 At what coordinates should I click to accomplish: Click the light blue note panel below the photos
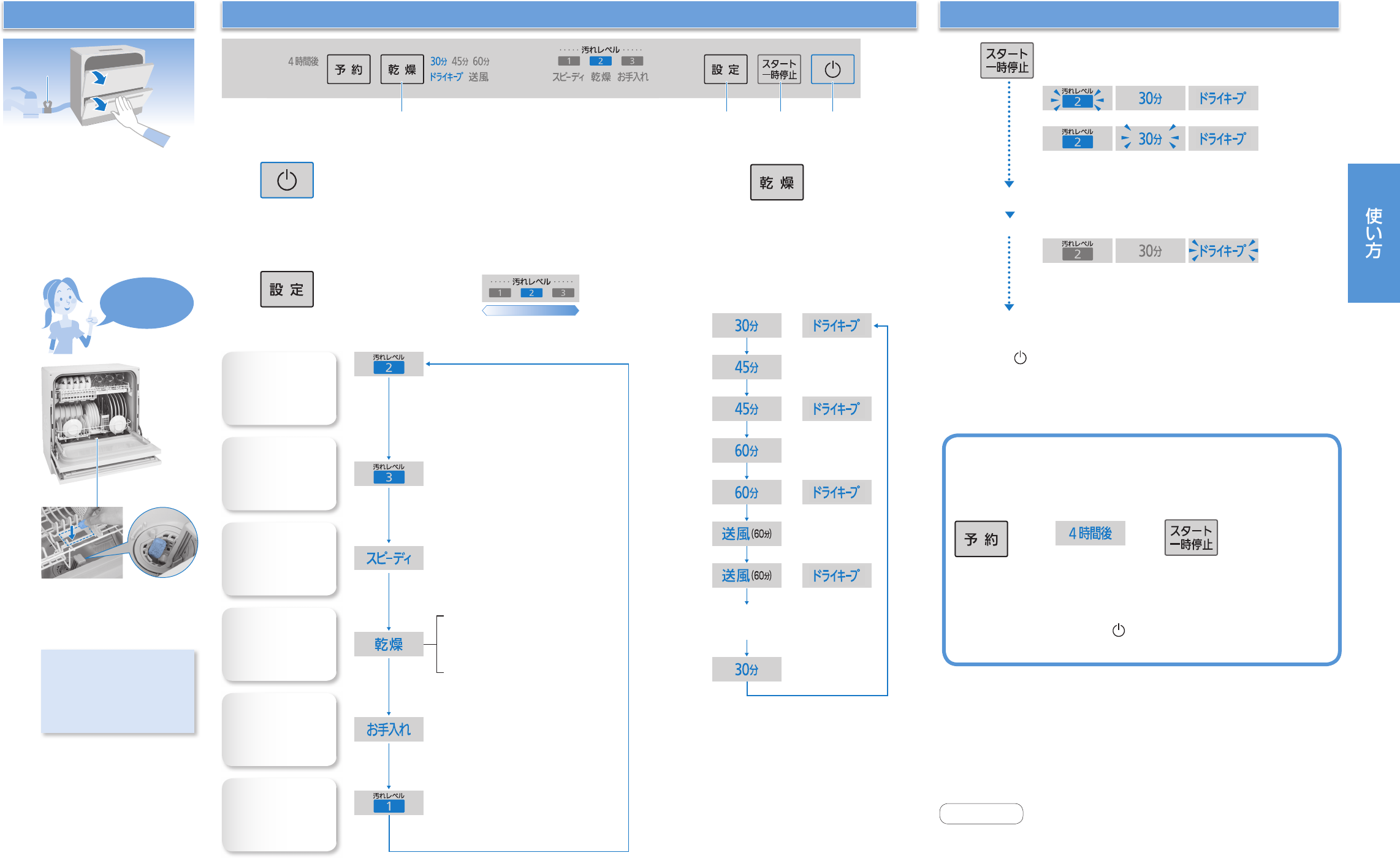(x=118, y=691)
